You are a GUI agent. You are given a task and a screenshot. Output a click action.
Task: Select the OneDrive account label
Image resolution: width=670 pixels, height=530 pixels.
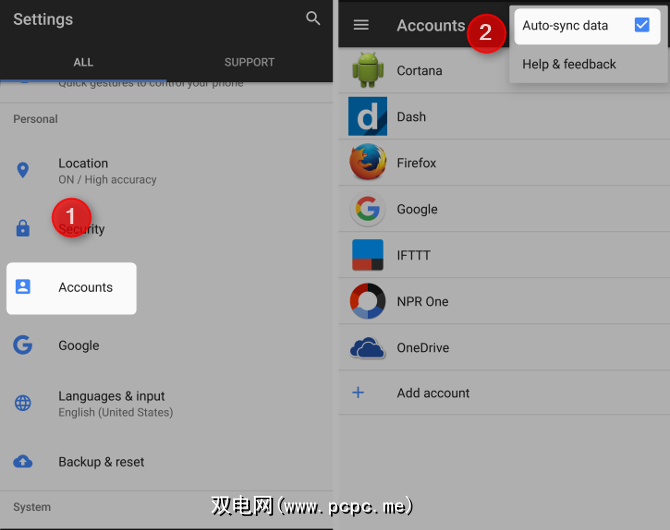pyautogui.click(x=423, y=347)
